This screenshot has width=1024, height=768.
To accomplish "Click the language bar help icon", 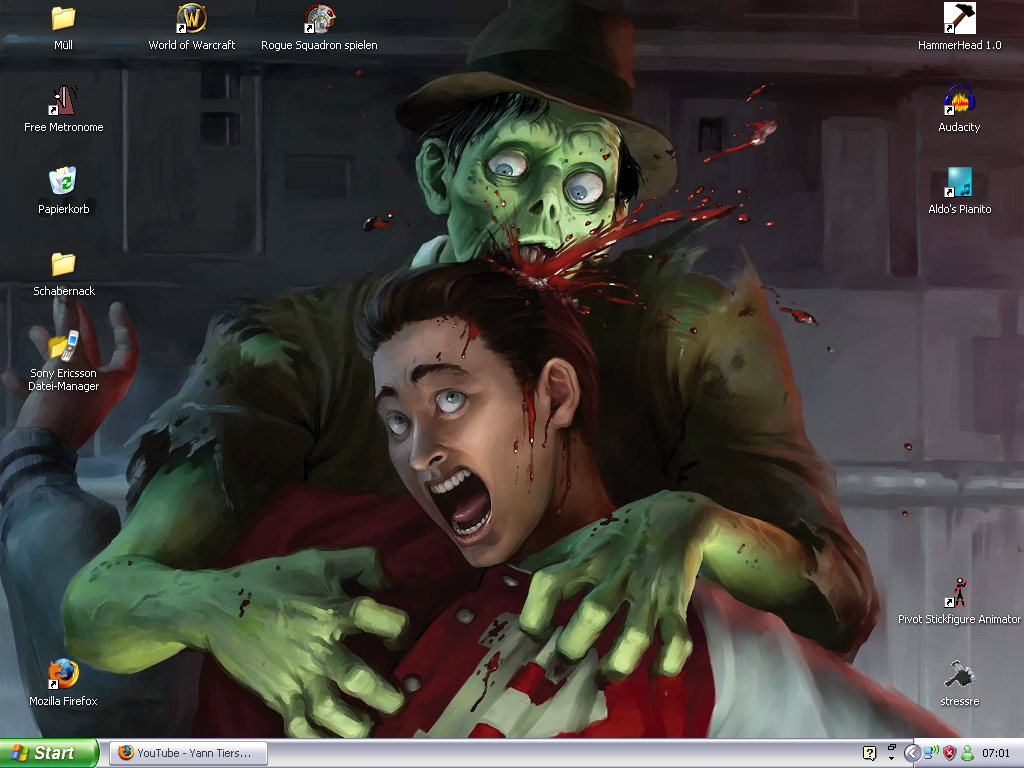I will click(x=869, y=753).
